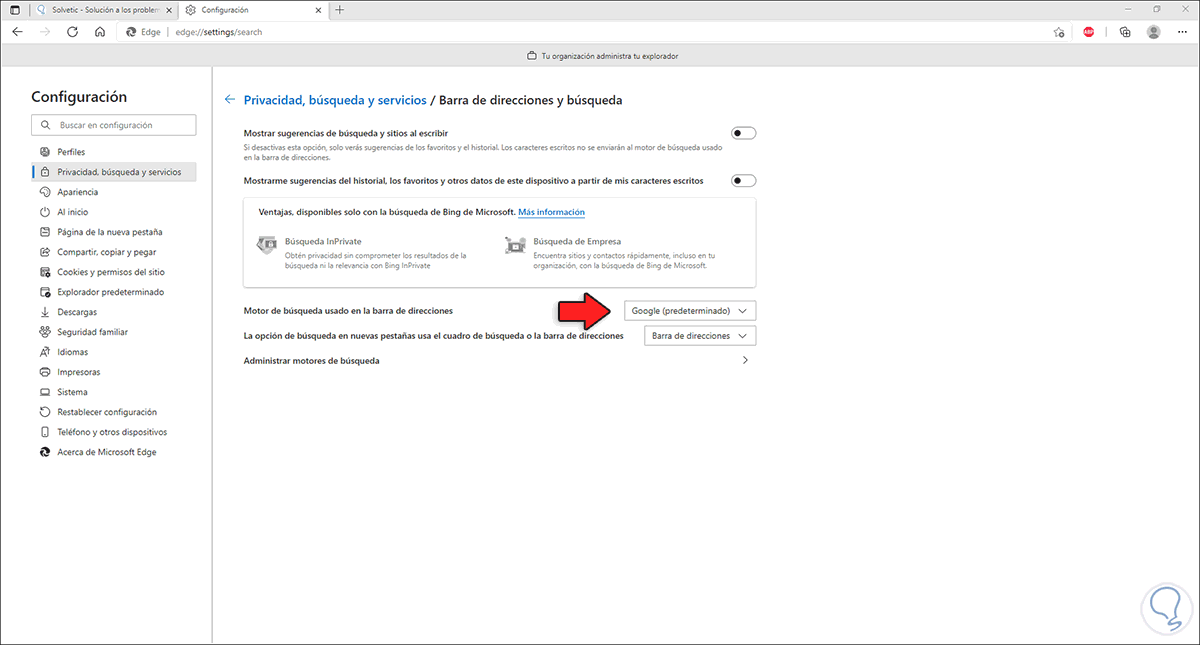Open Privacidad, búsqueda y servicios section
1200x645 pixels.
tap(114, 172)
